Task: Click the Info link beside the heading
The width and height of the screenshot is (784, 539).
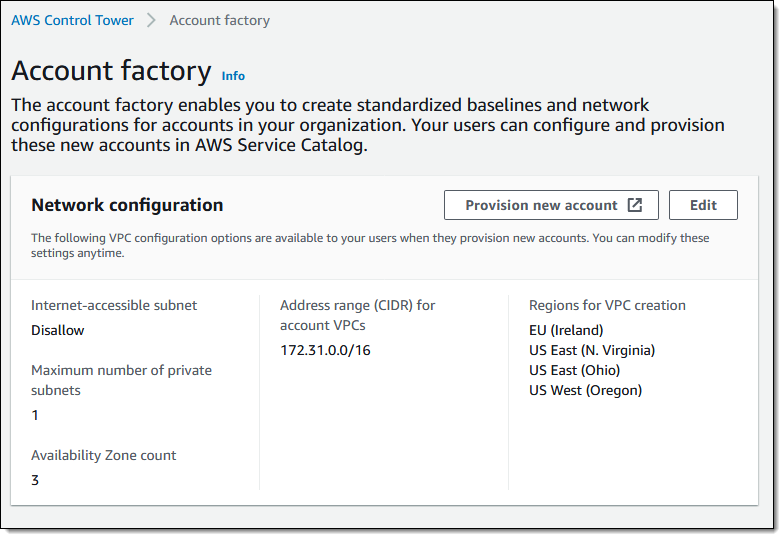Action: [233, 76]
